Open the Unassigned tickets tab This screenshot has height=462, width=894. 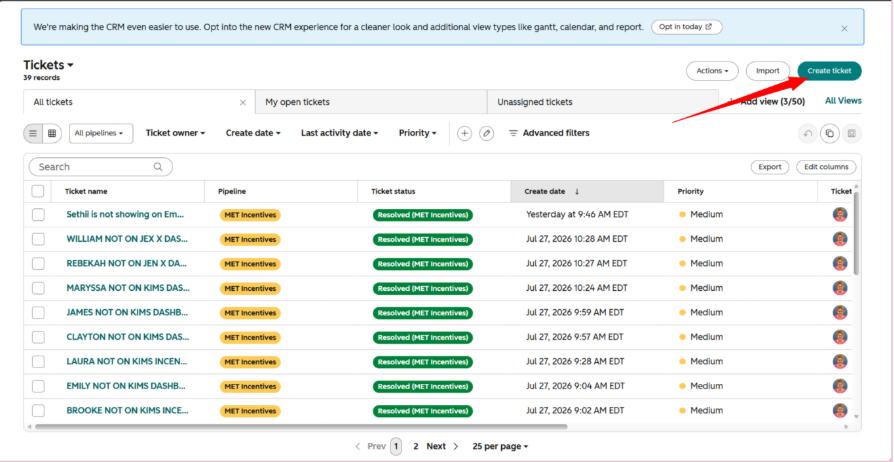pos(603,102)
